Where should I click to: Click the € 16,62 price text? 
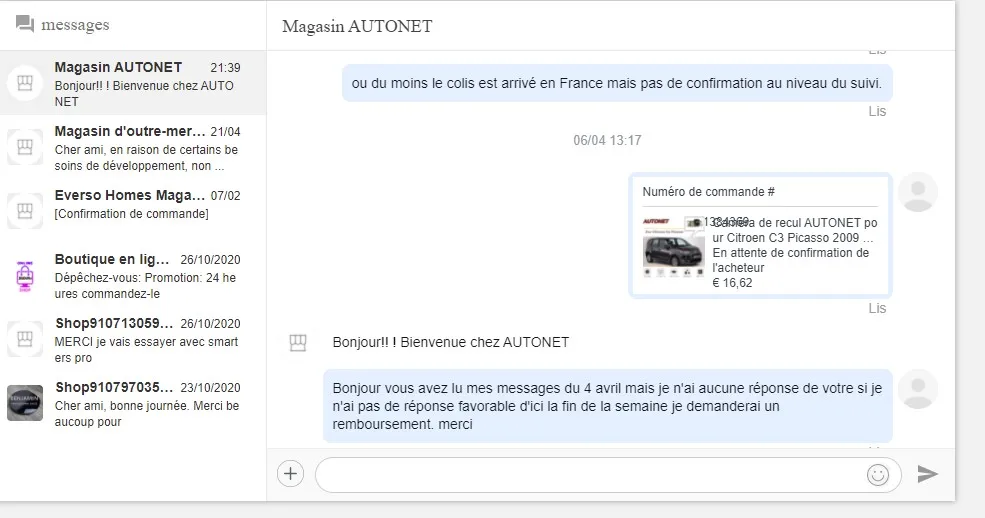[x=732, y=283]
